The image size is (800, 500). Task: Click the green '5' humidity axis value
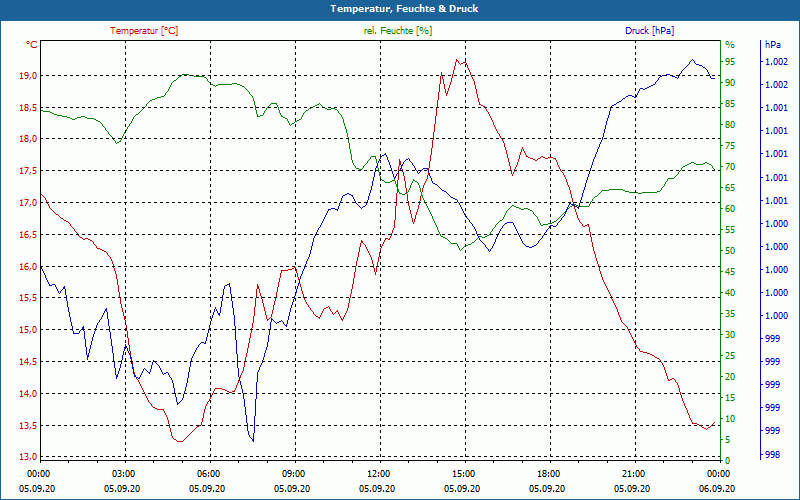tap(728, 440)
